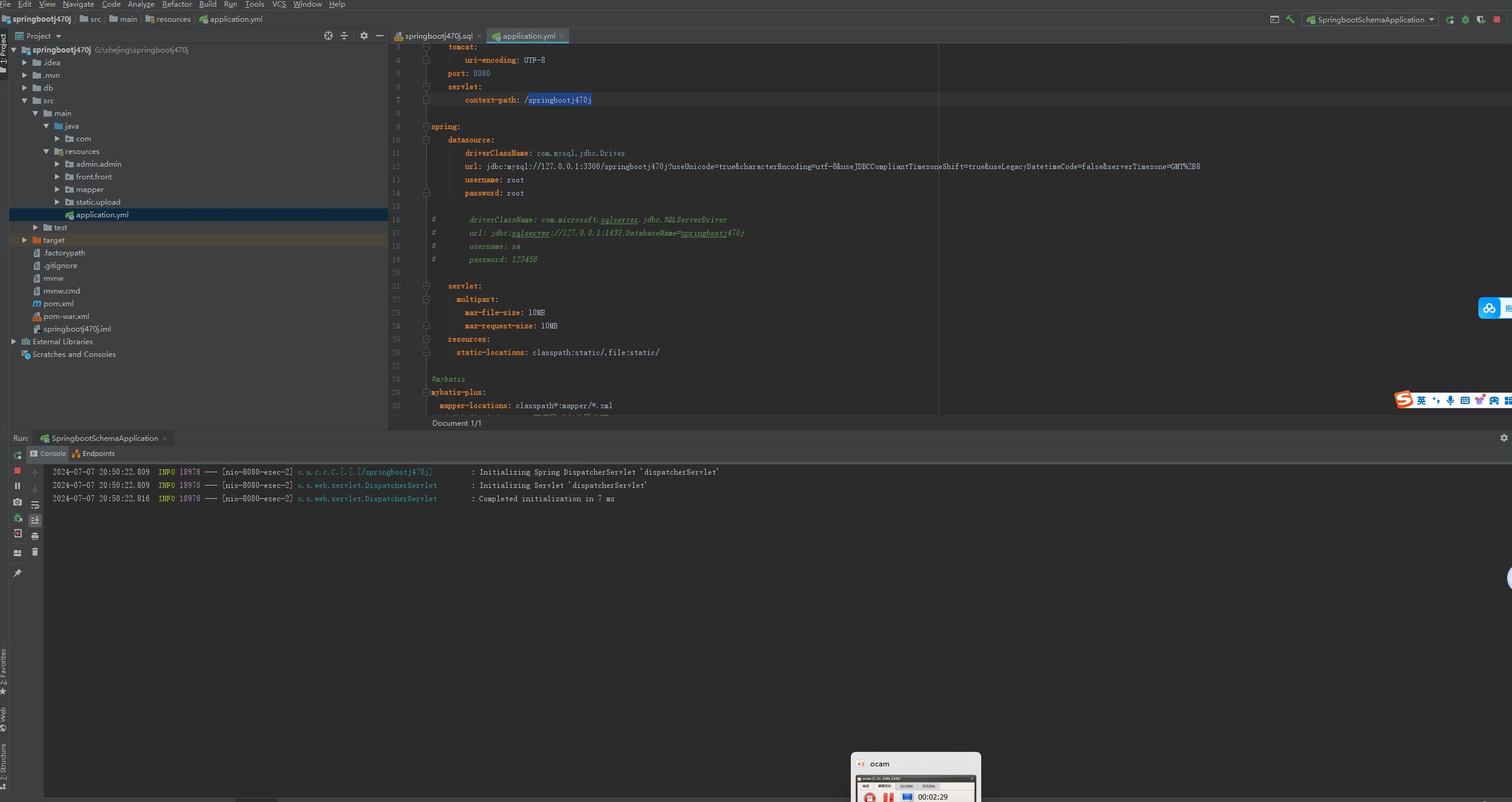This screenshot has height=802, width=1512.
Task: Click the print console output icon
Action: click(35, 536)
